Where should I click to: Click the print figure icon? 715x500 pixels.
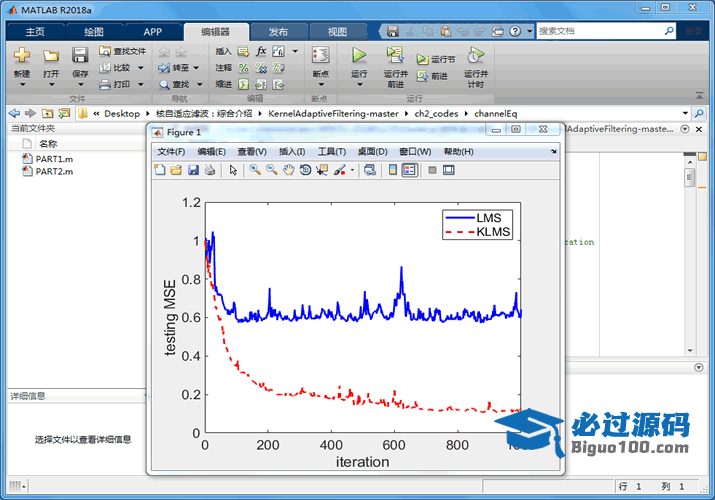[x=210, y=170]
